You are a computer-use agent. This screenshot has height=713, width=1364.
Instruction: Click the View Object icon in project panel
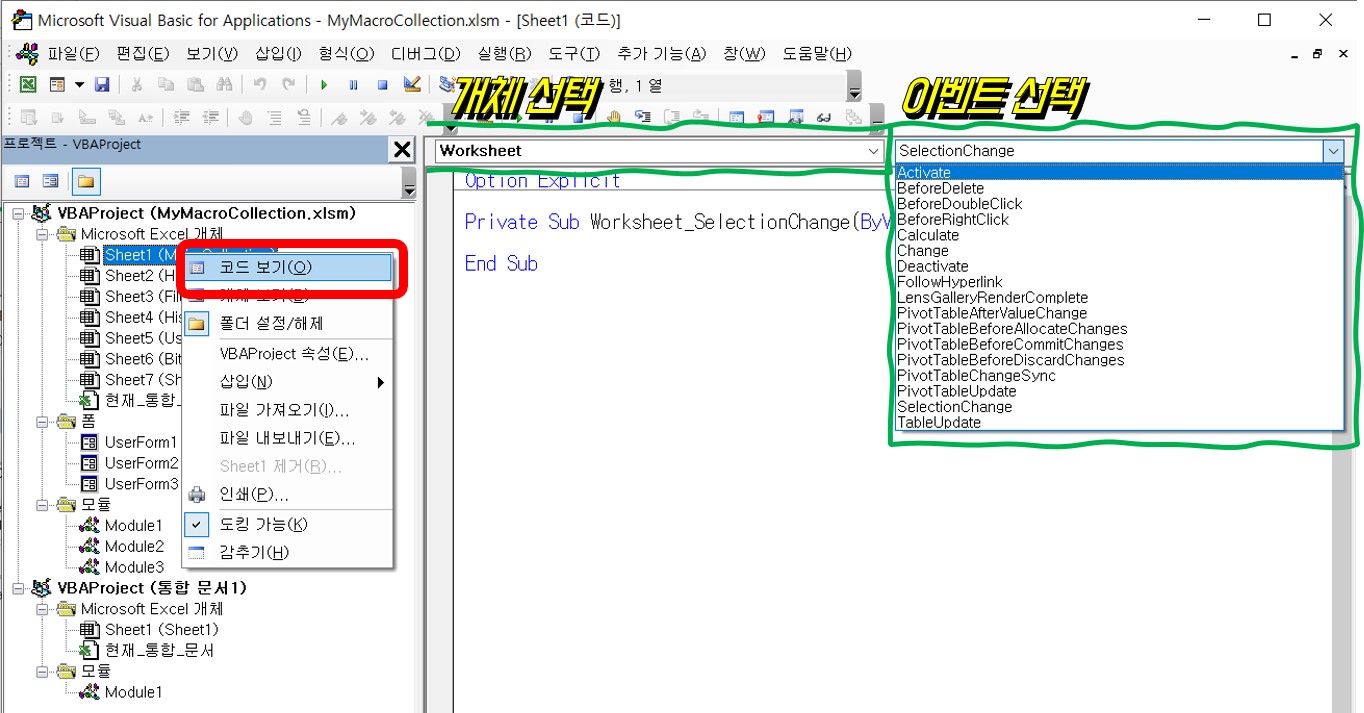point(50,182)
